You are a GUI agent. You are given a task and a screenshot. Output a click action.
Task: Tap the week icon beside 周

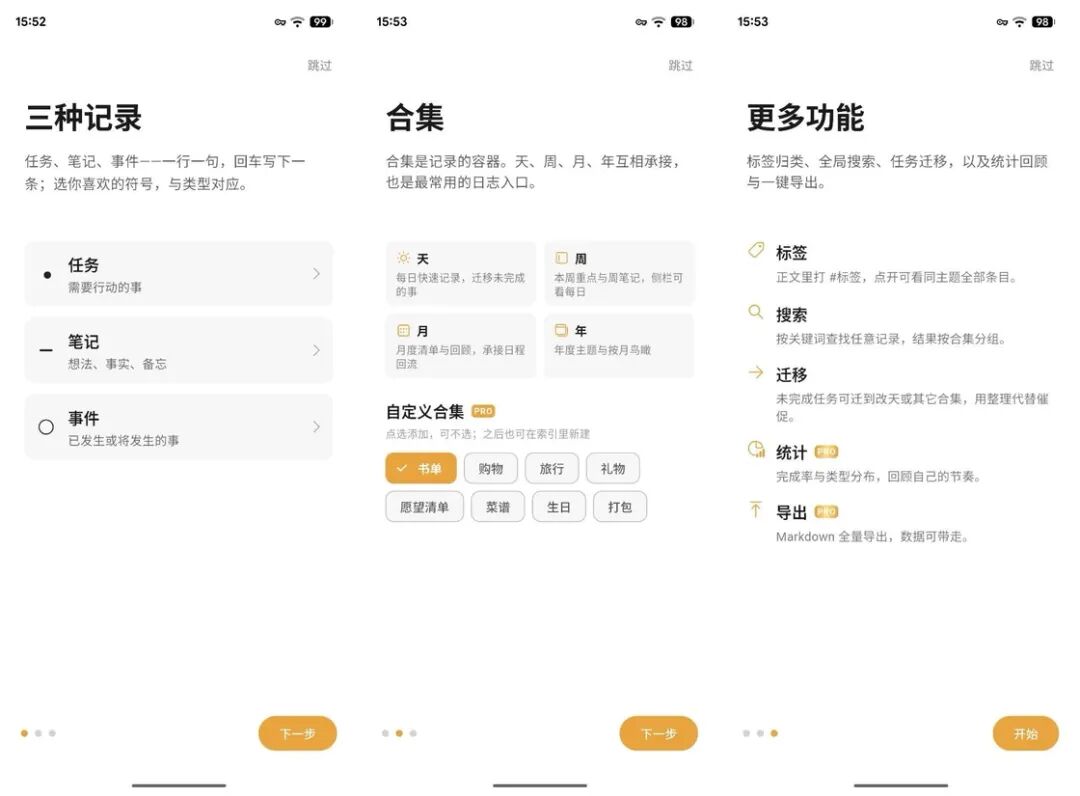(x=561, y=258)
